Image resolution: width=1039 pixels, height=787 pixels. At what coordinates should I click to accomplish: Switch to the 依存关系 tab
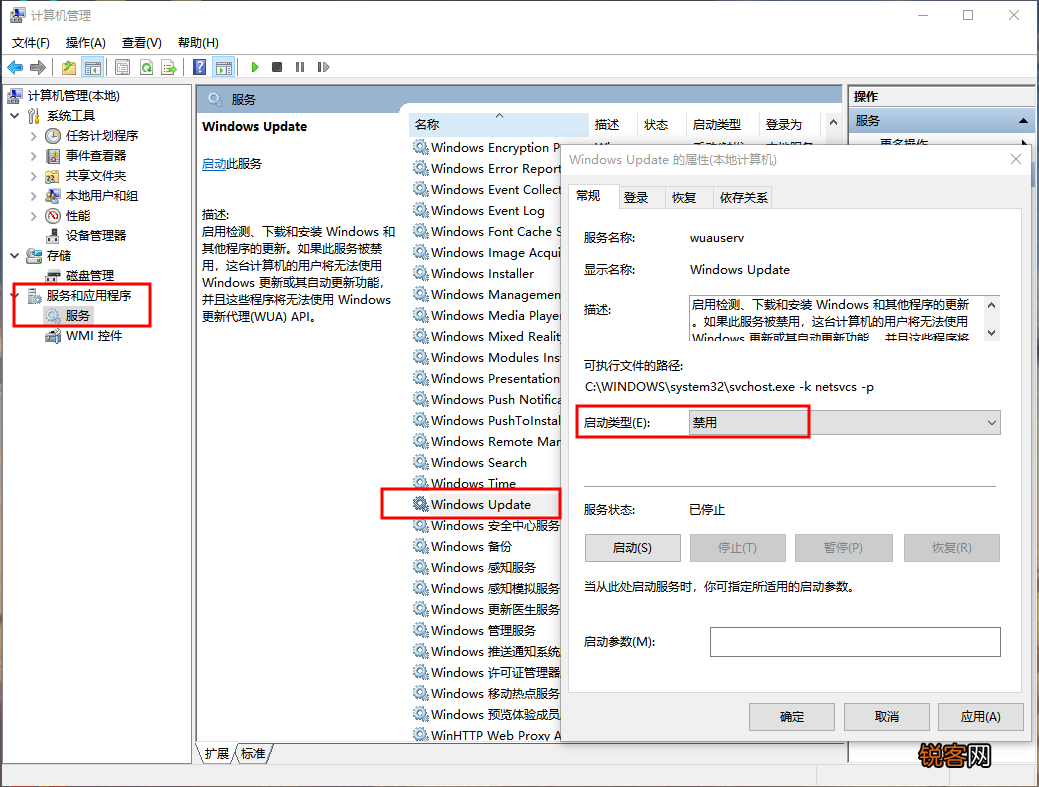pos(743,197)
